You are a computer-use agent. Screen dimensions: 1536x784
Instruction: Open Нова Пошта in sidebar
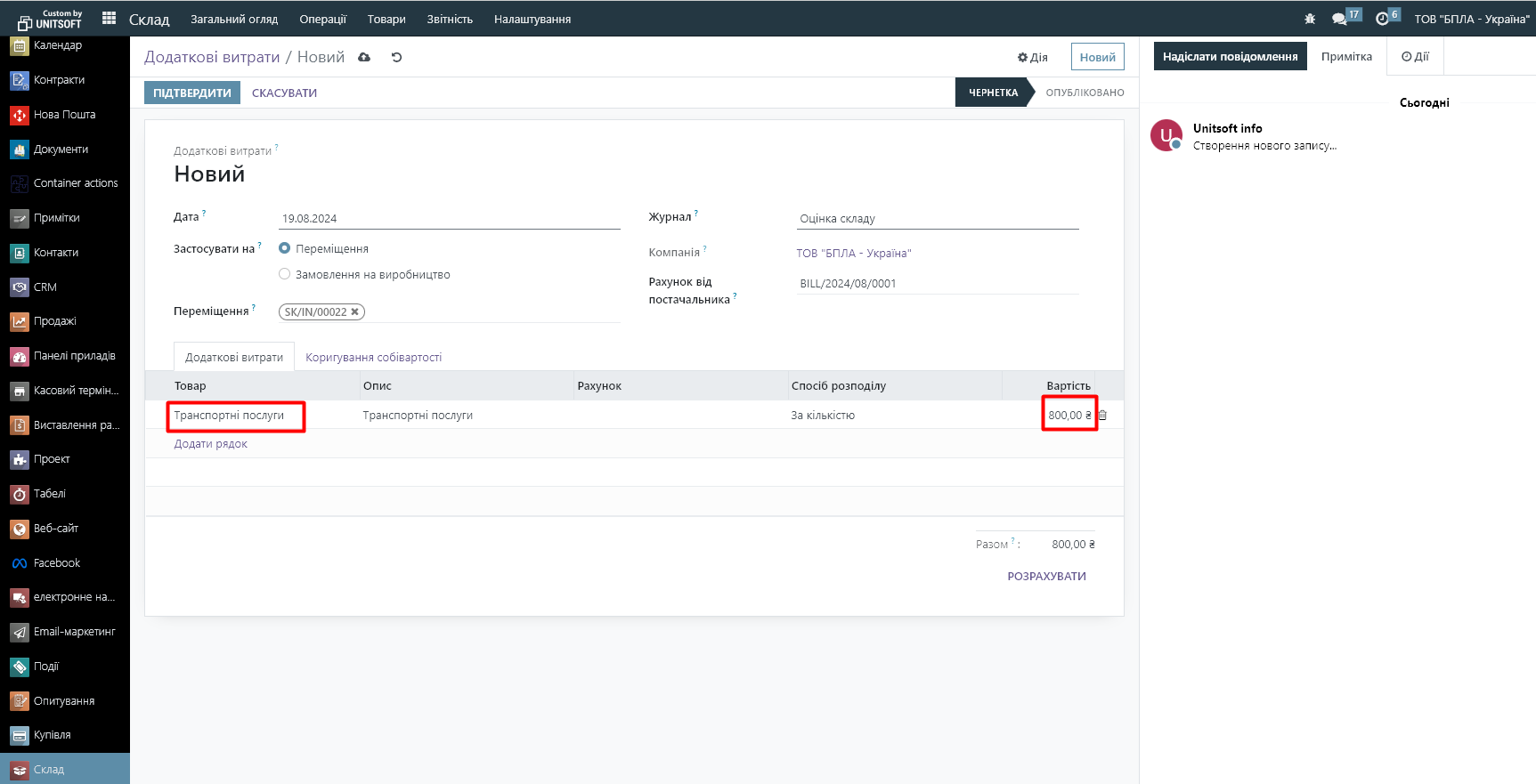coord(64,115)
